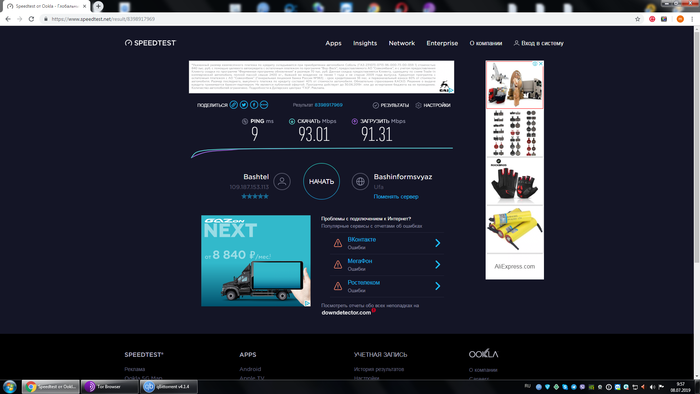Open the downdetector.com link

[x=346, y=312]
